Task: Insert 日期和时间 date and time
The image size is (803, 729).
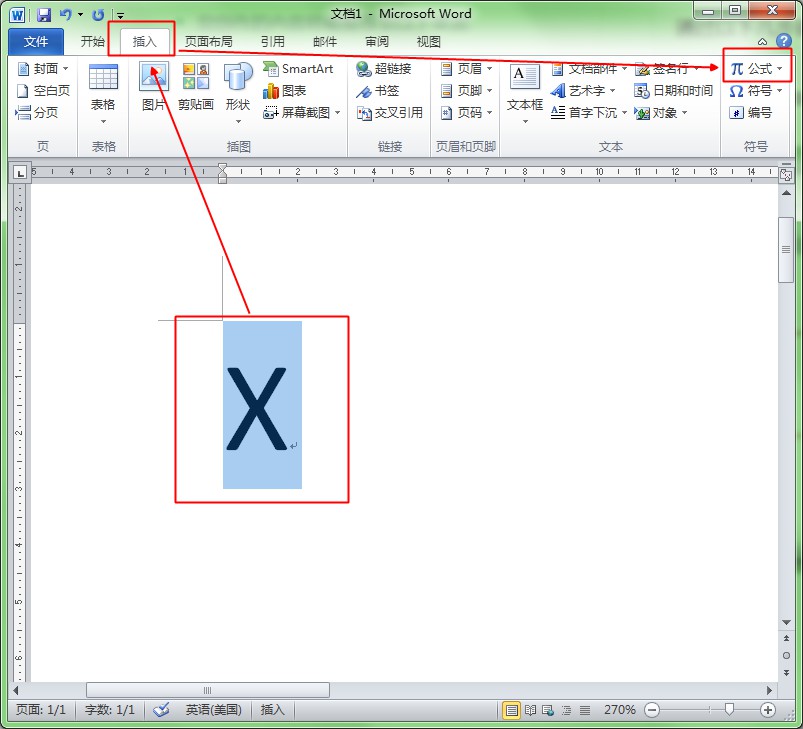Action: pyautogui.click(x=673, y=91)
